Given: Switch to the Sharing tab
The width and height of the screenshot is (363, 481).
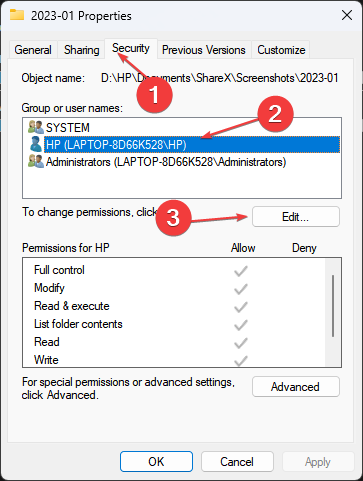Looking at the screenshot, I should coord(82,50).
